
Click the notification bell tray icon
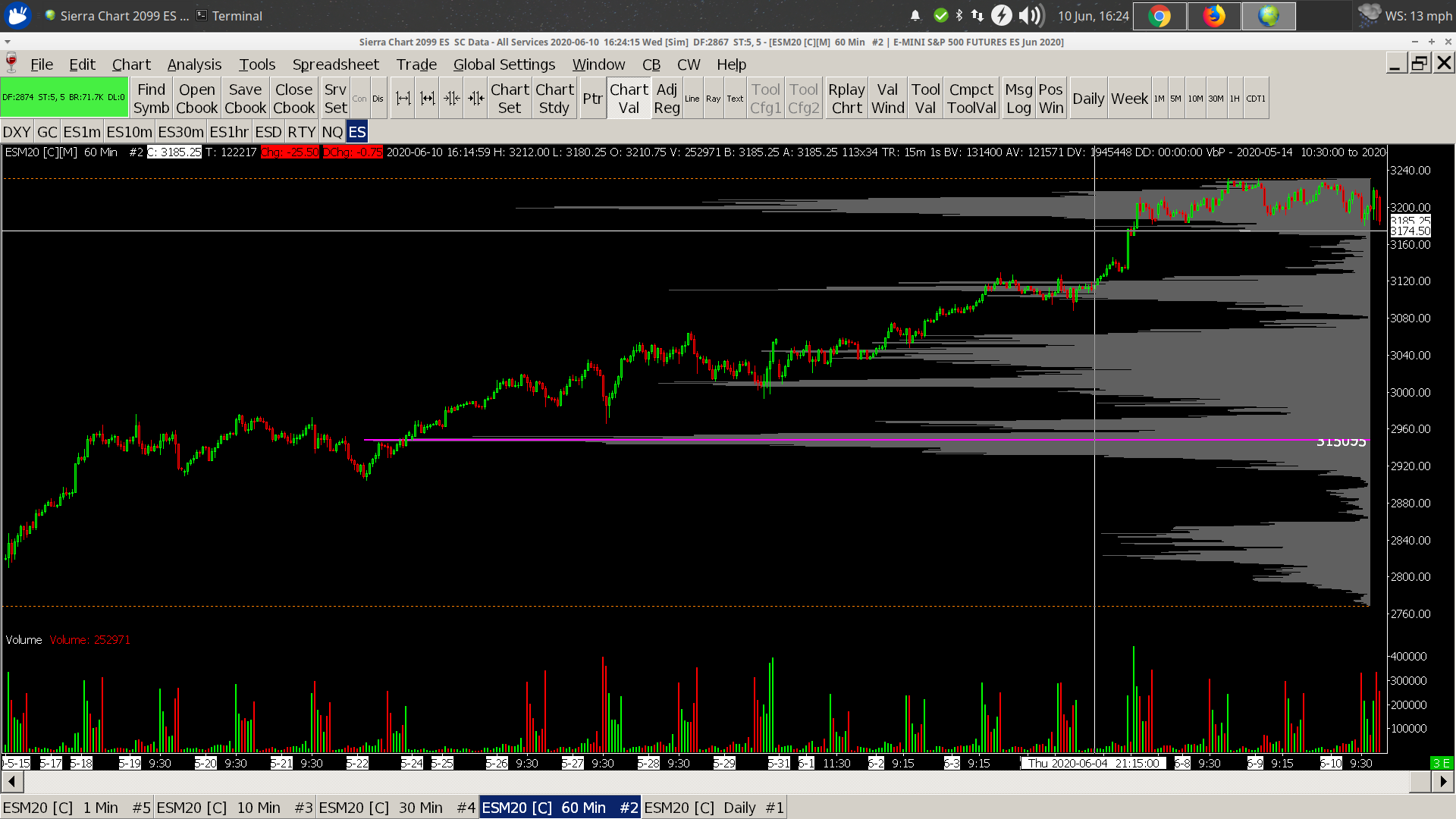coord(915,16)
